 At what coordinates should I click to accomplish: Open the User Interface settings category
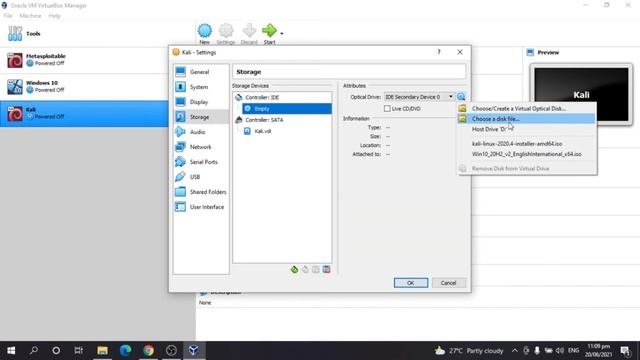click(x=201, y=207)
